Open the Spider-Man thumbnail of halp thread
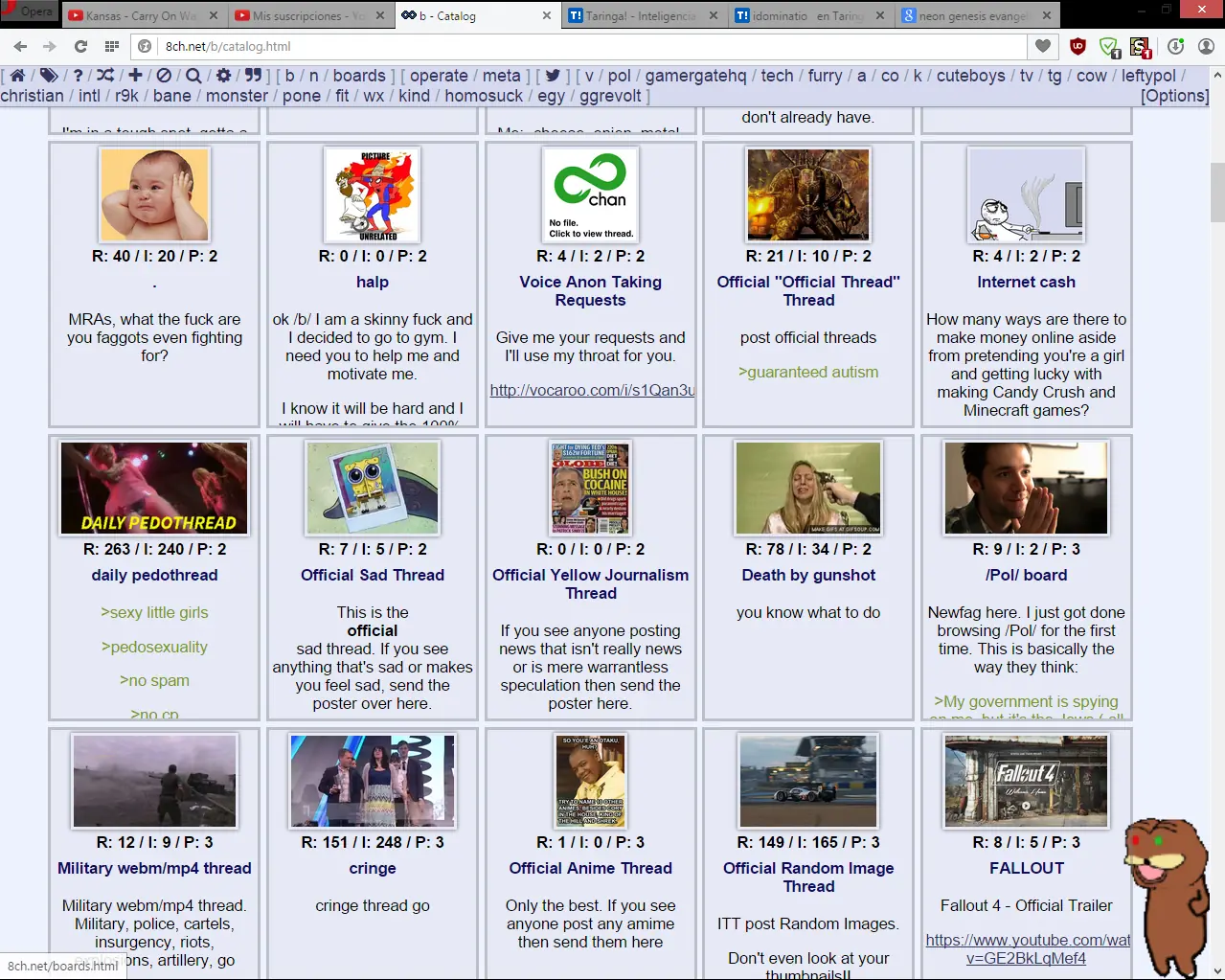 (373, 194)
